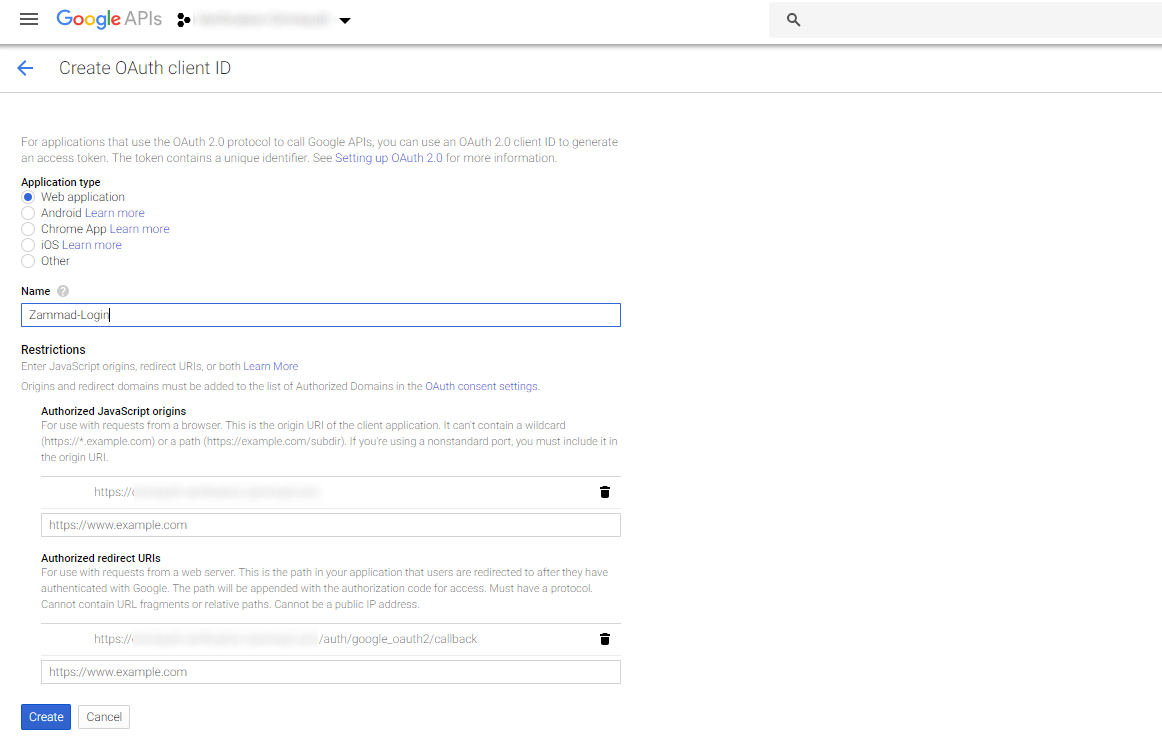Select Android application type
This screenshot has height=751, width=1162.
[x=28, y=214]
